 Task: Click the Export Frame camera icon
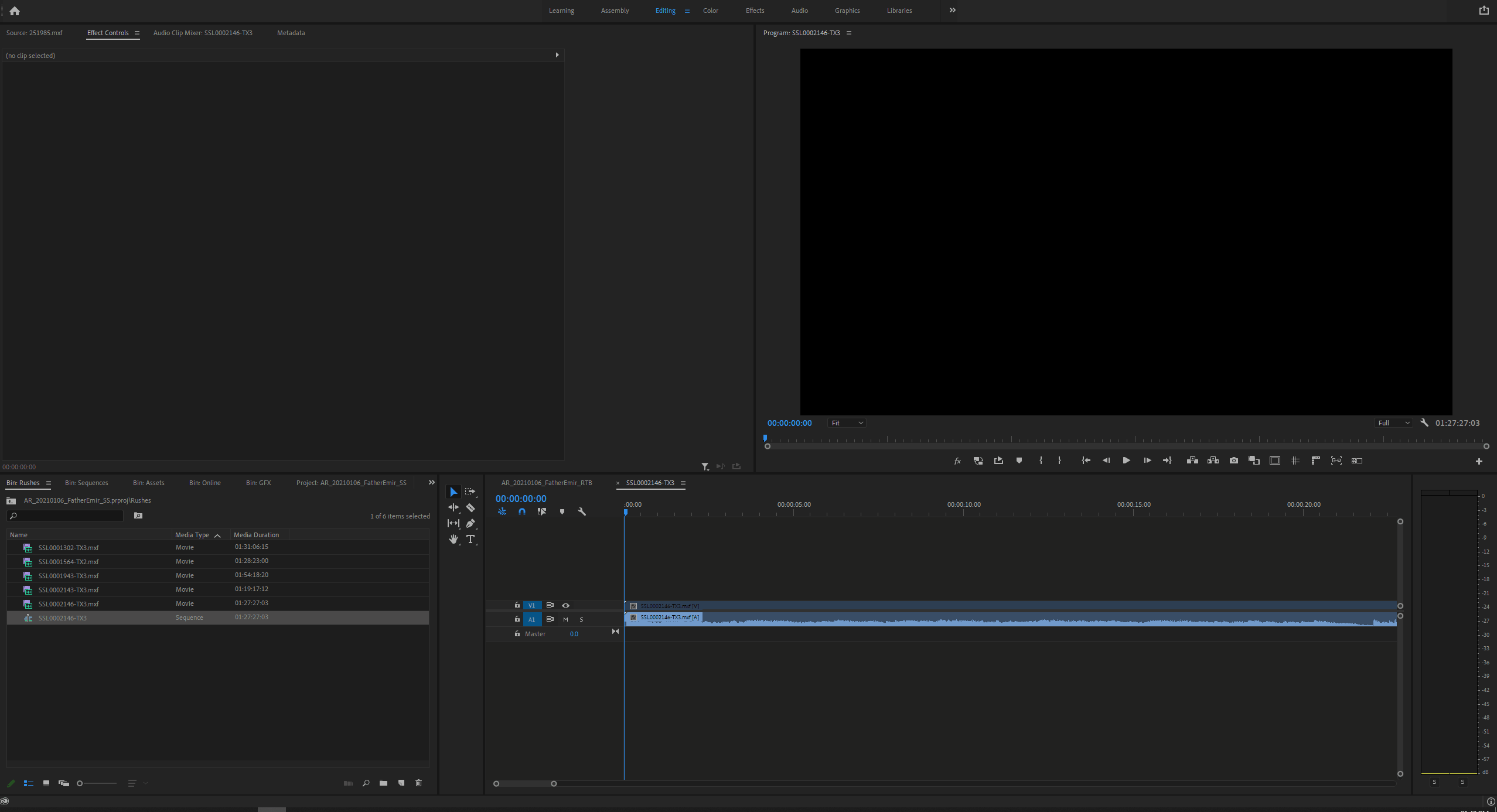tap(1234, 460)
